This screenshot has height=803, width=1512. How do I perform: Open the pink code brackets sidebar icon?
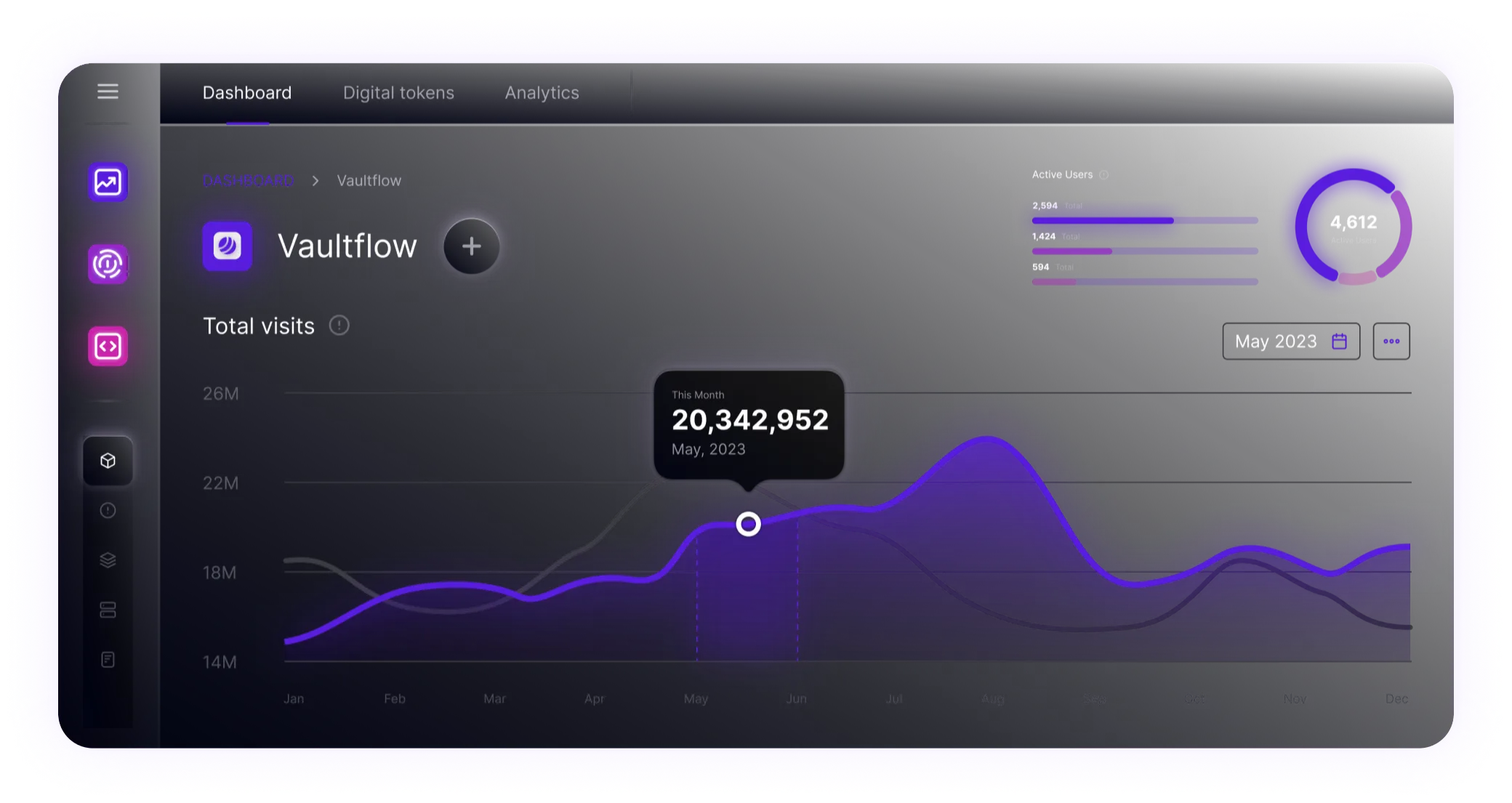pos(108,346)
